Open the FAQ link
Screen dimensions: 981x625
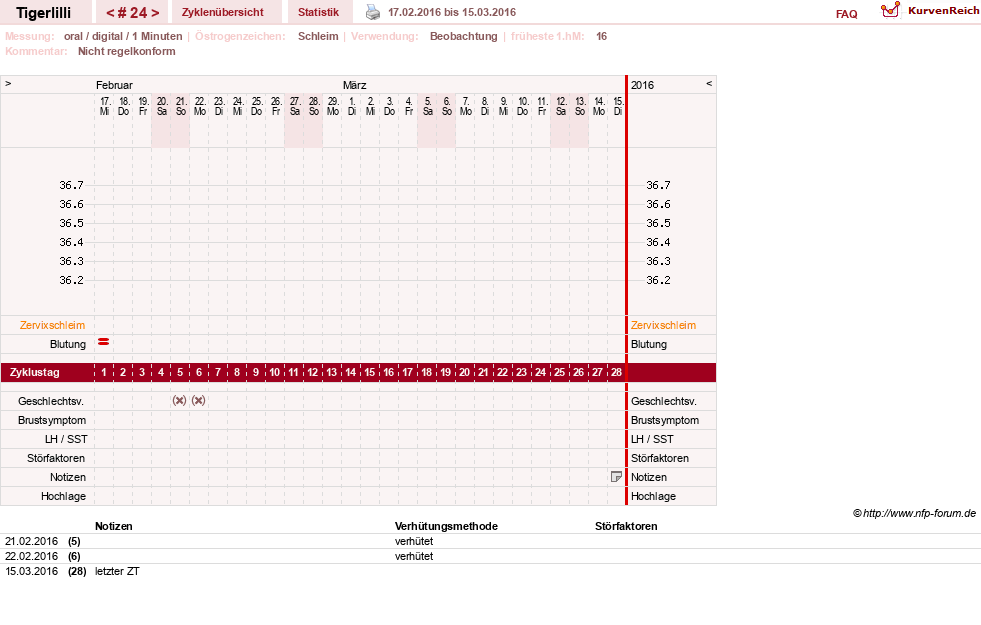pyautogui.click(x=846, y=14)
